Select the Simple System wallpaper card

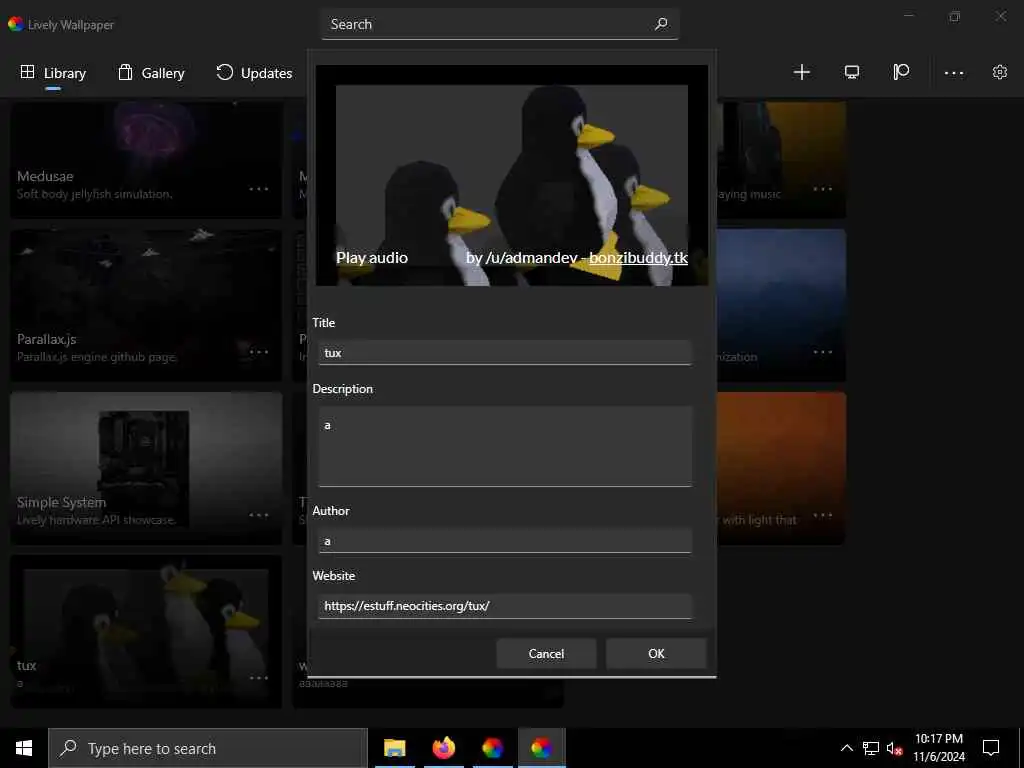[x=146, y=468]
